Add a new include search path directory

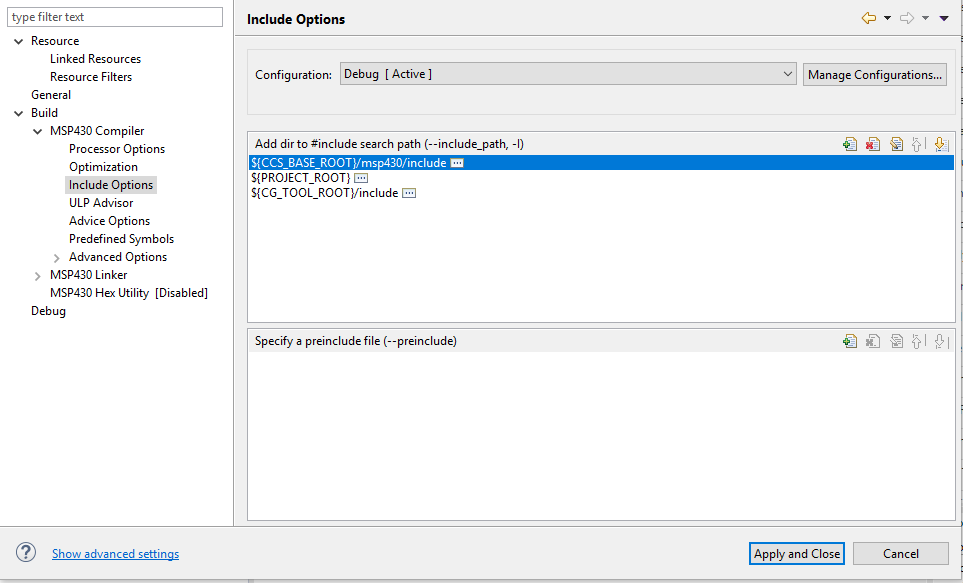849,144
